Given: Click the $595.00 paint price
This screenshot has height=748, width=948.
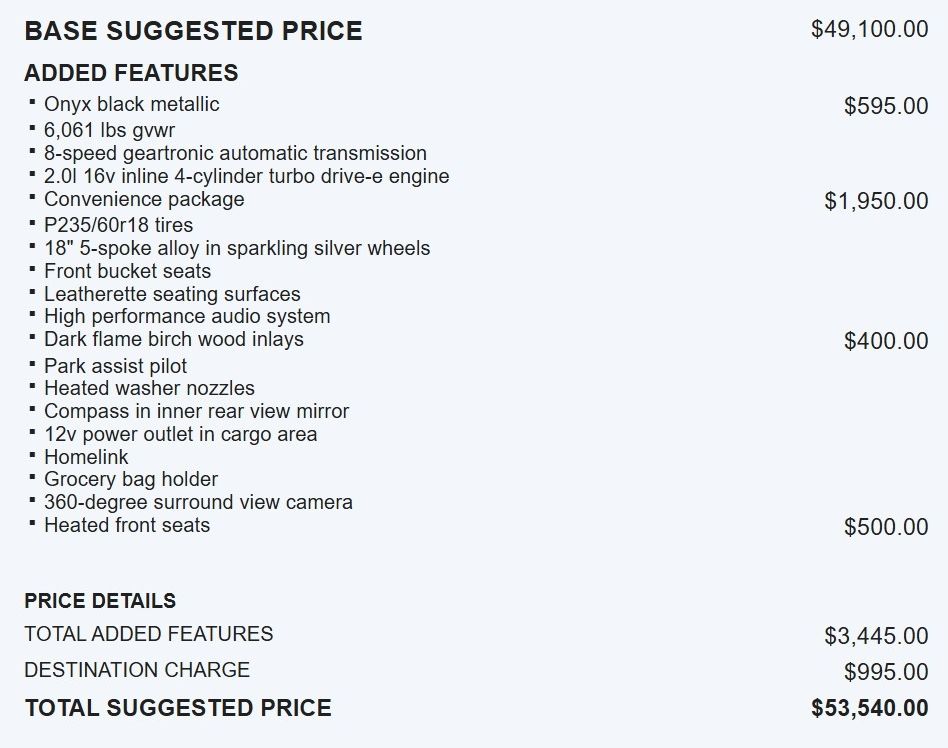Looking at the screenshot, I should point(885,106).
